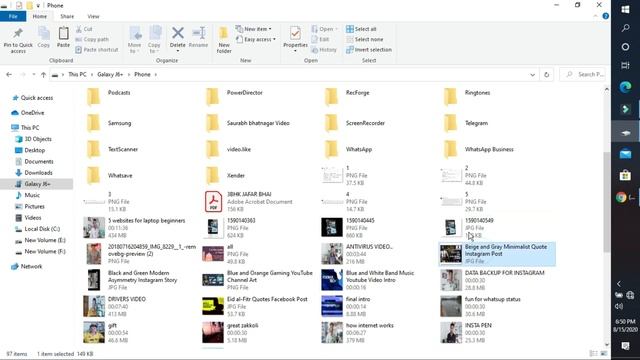Navigate back with the back arrow

(9, 75)
